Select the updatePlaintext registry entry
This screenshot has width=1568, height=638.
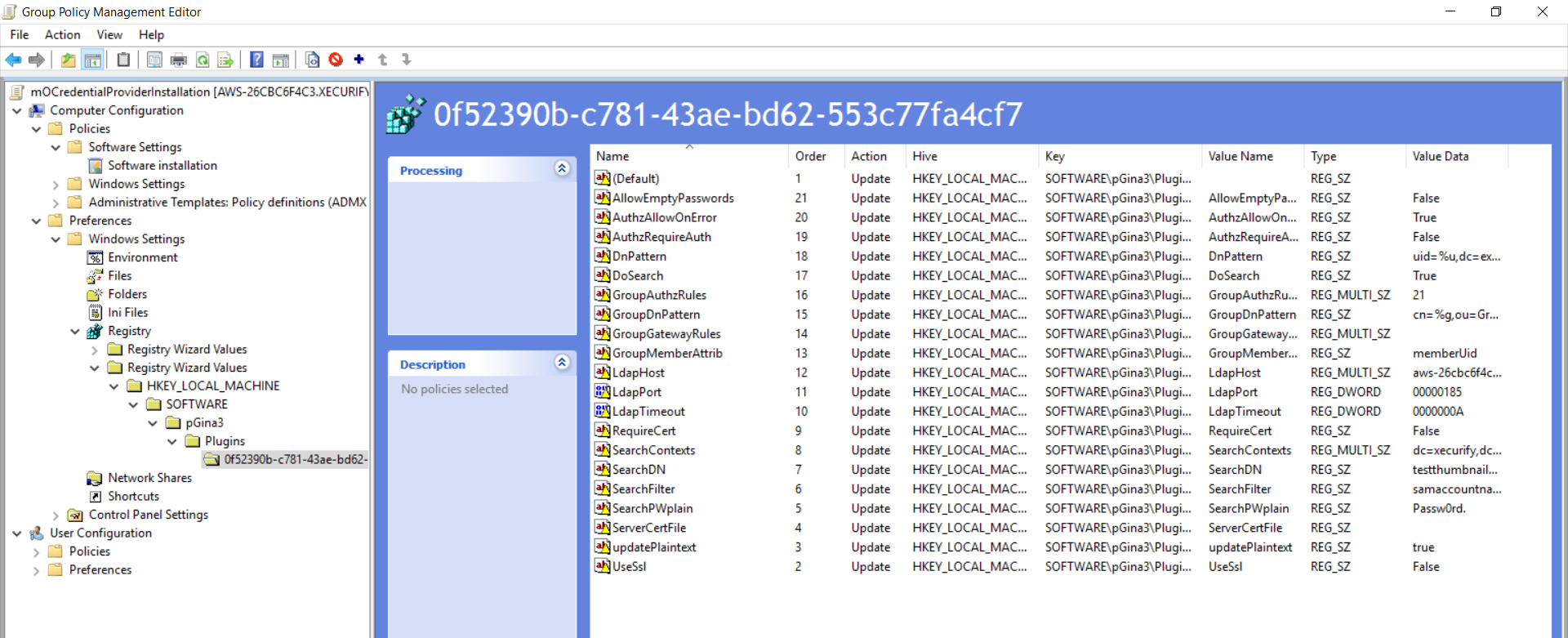654,547
